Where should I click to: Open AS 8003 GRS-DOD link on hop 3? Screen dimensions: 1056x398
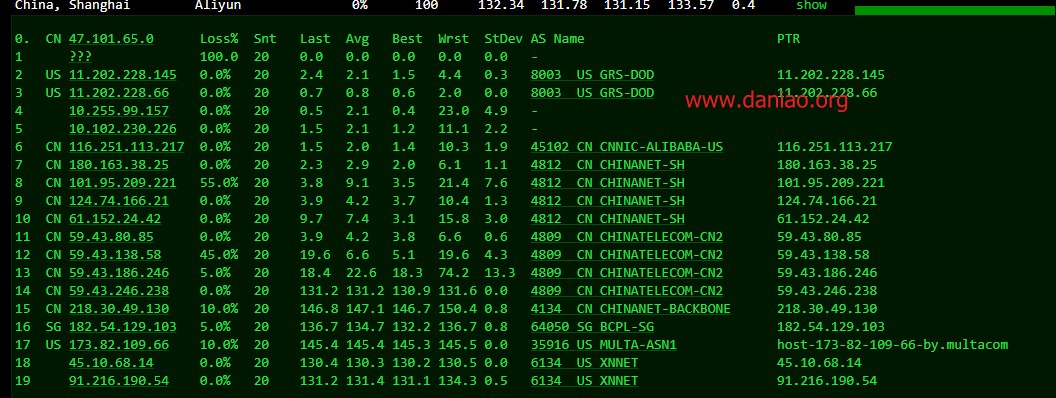(592, 93)
